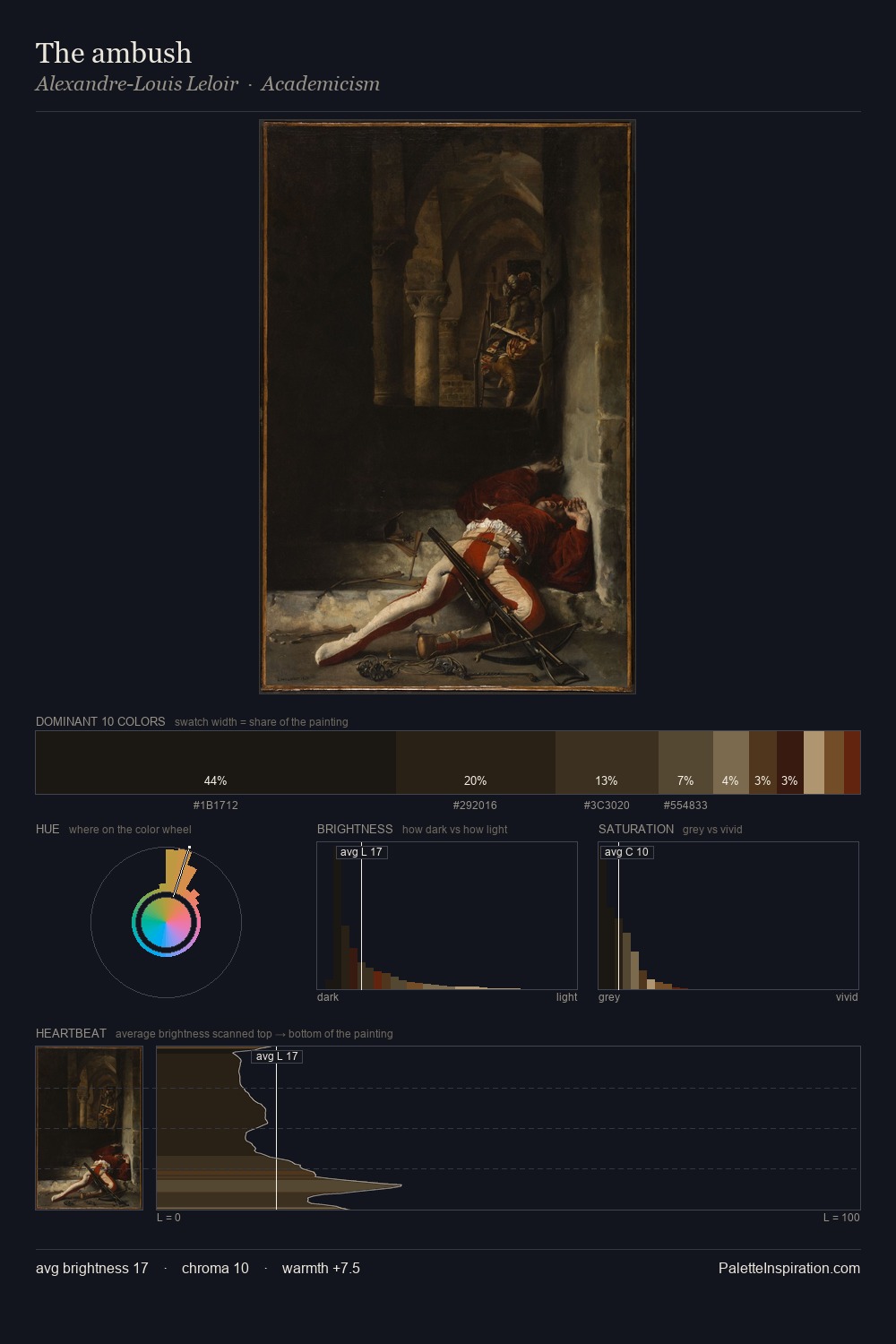Click the main painting image of The ambush
This screenshot has height=1344, width=896.
click(447, 407)
